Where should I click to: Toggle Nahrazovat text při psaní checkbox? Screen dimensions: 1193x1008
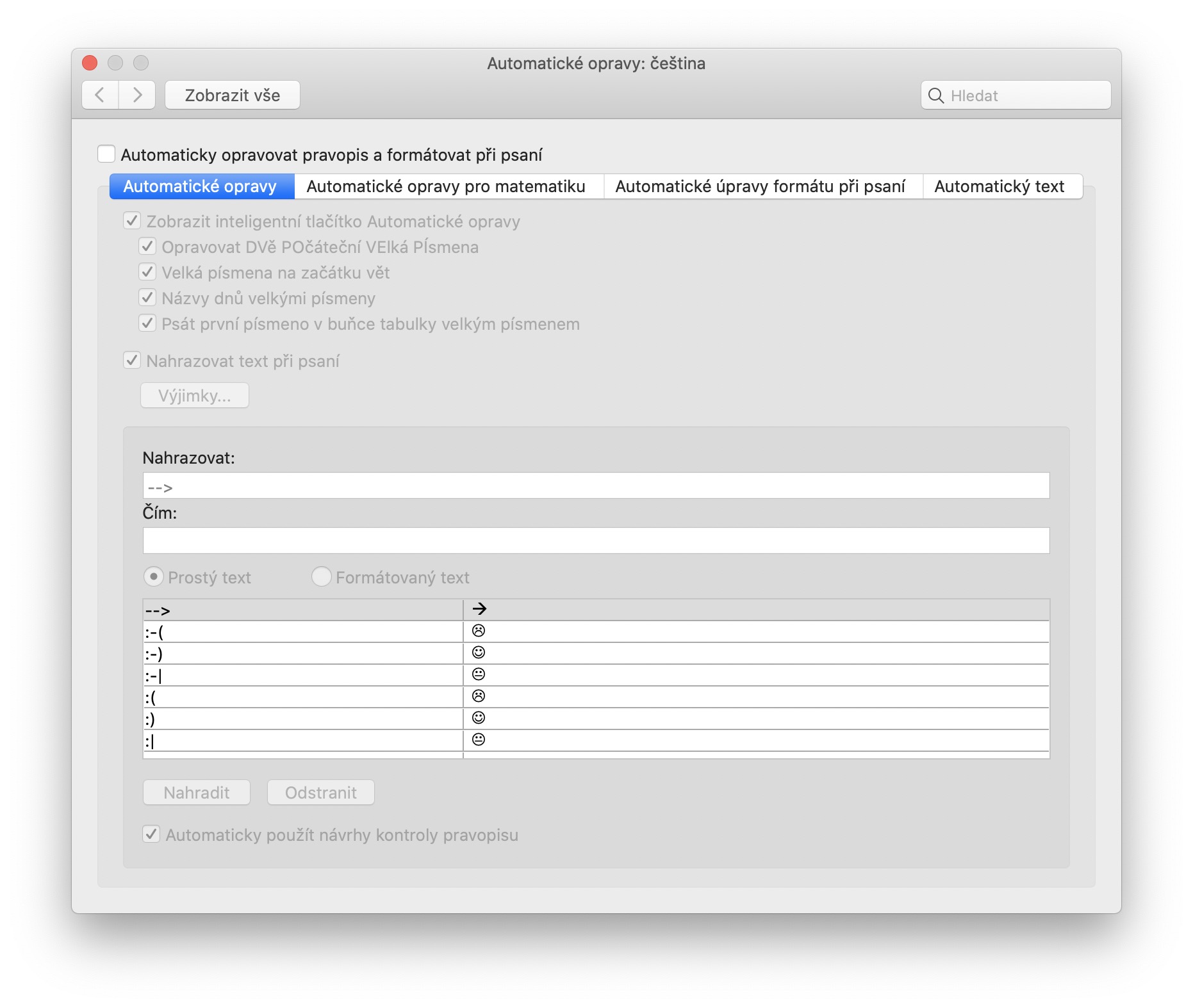(x=132, y=361)
